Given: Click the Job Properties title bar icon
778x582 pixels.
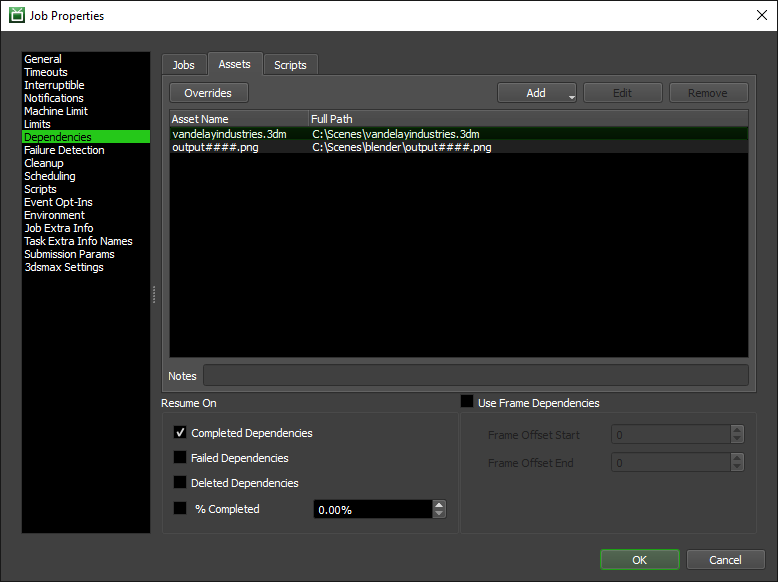Looking at the screenshot, I should pos(17,15).
